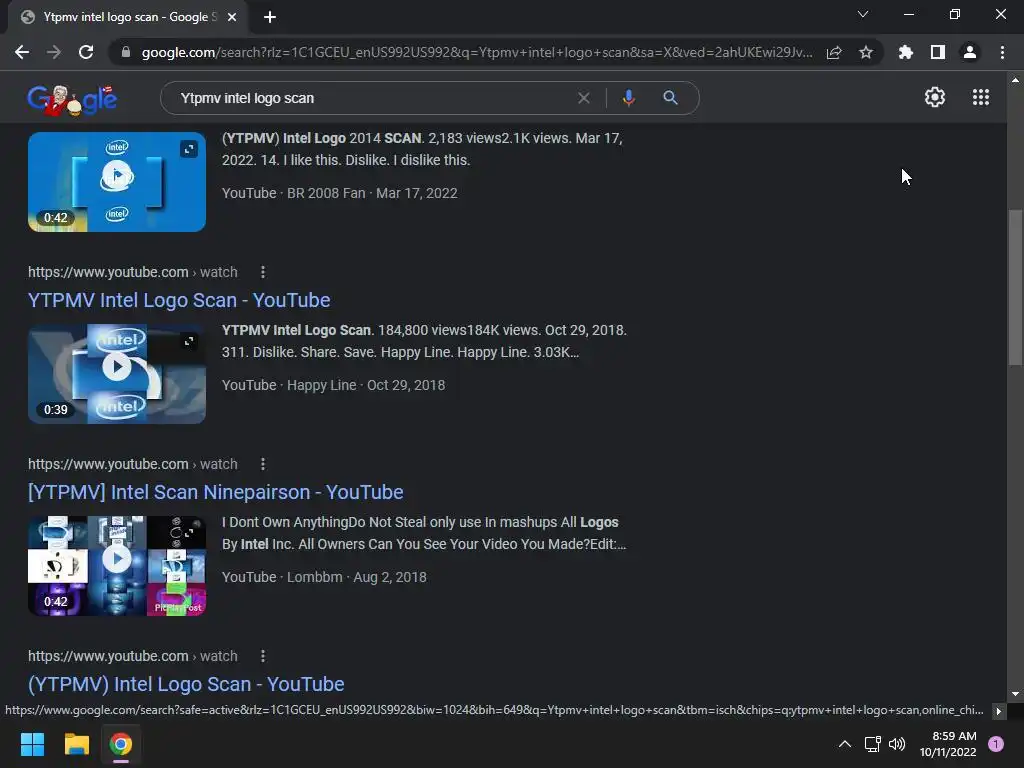Viewport: 1024px width, 768px height.
Task: Open volume control tray icon
Action: point(897,744)
